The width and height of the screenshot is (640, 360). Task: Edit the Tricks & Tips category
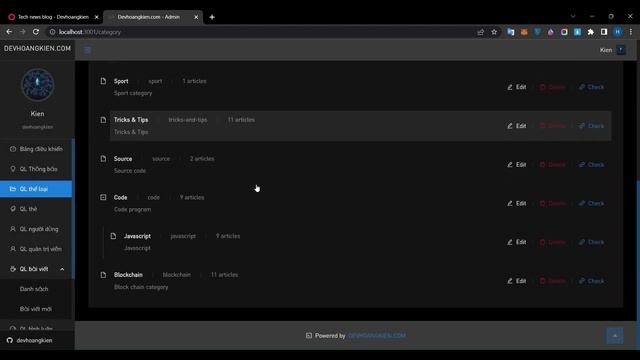pos(517,126)
